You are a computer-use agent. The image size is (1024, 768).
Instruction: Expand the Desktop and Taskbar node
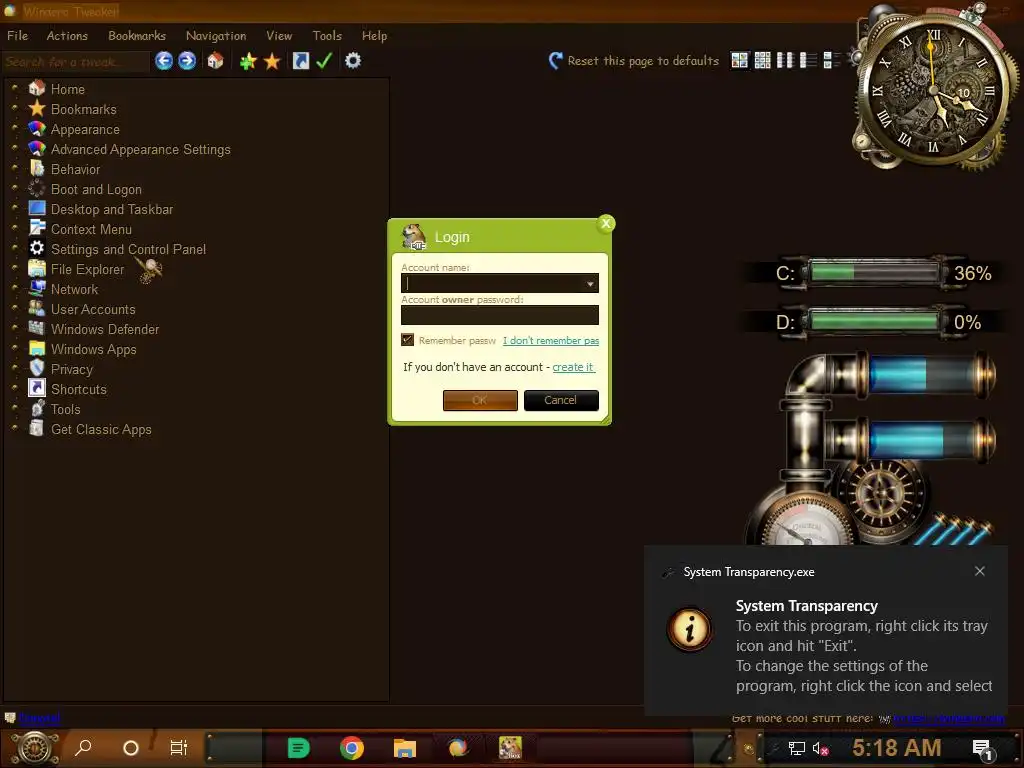click(x=15, y=208)
